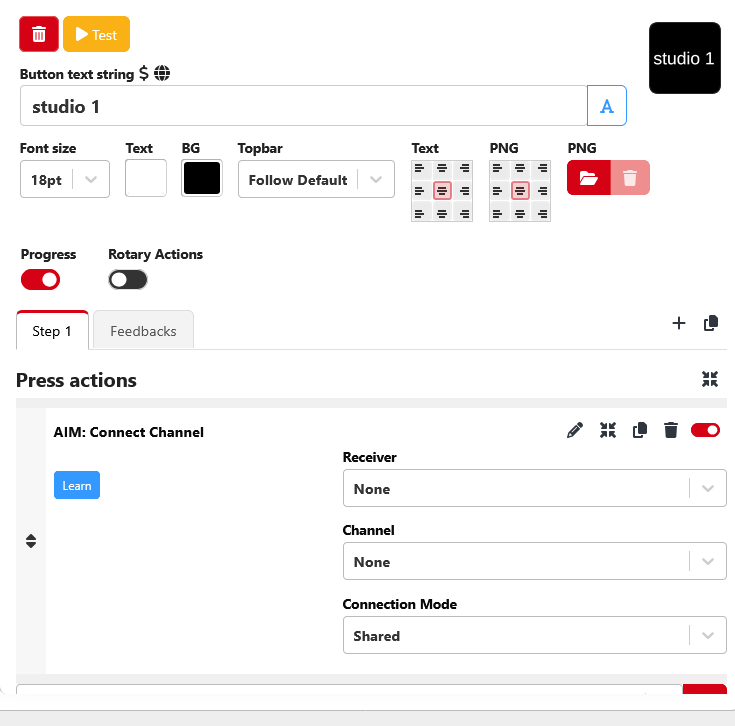The image size is (735, 726).
Task: Click the blue Learn button
Action: tap(77, 486)
